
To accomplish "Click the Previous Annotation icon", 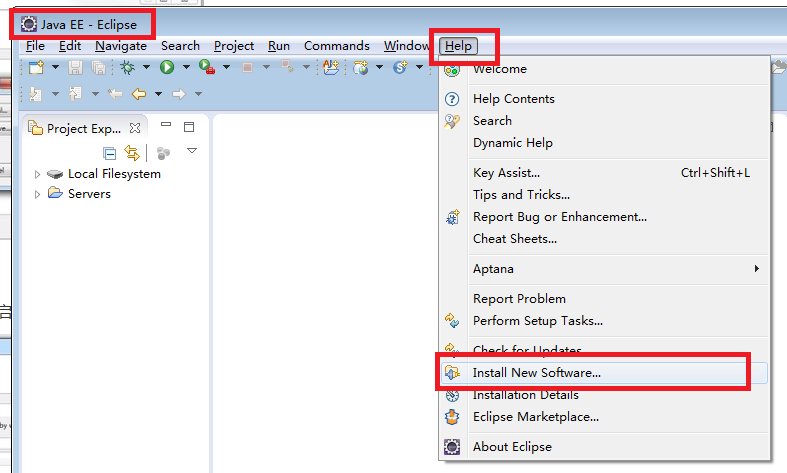I will coord(75,94).
